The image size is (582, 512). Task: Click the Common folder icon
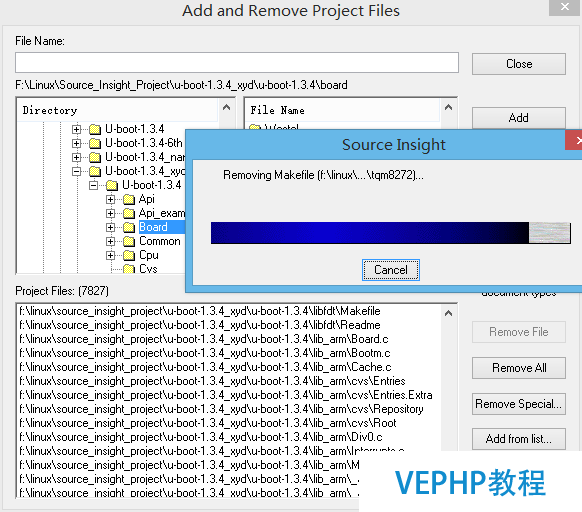129,242
